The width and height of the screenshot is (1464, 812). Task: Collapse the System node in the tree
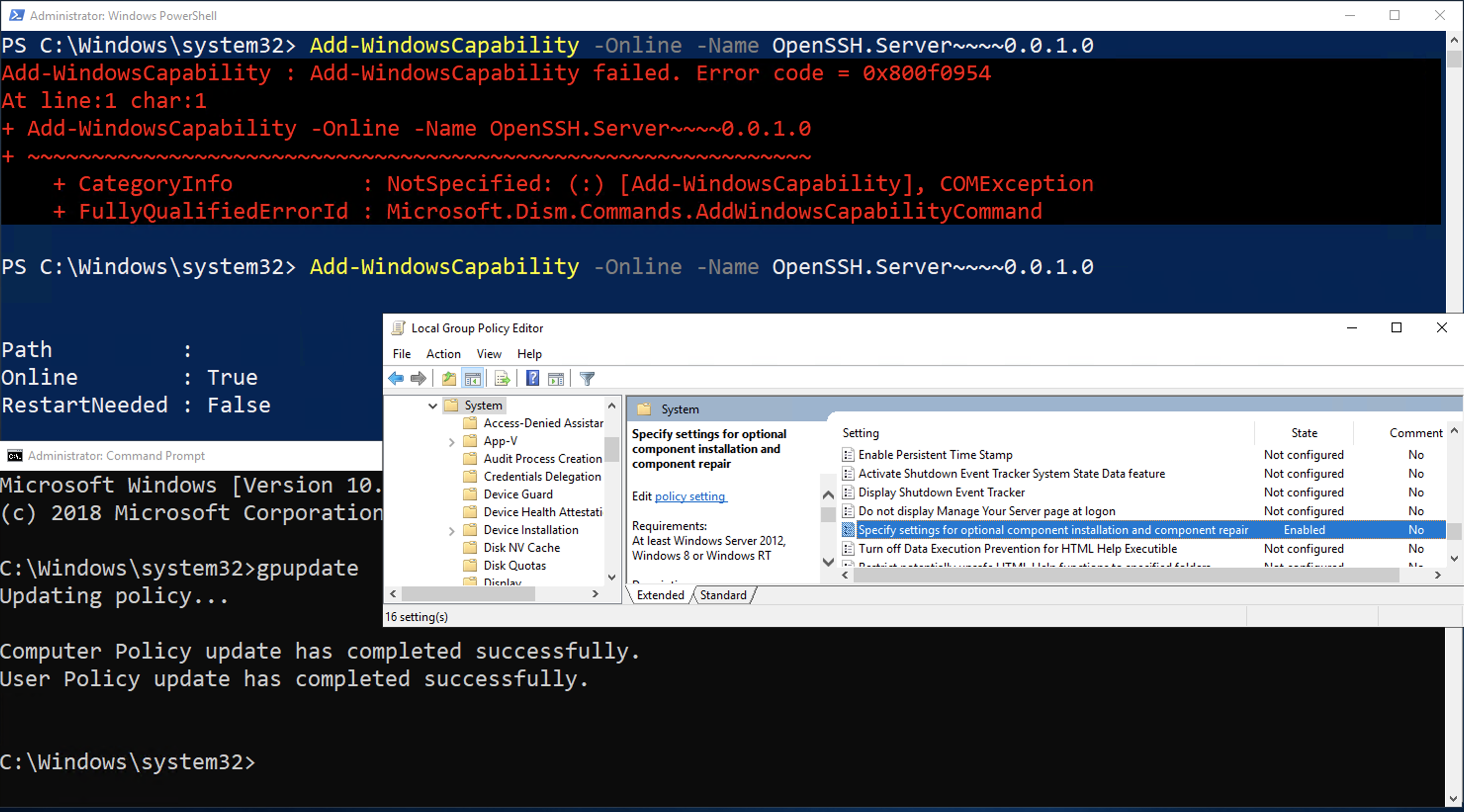point(432,406)
